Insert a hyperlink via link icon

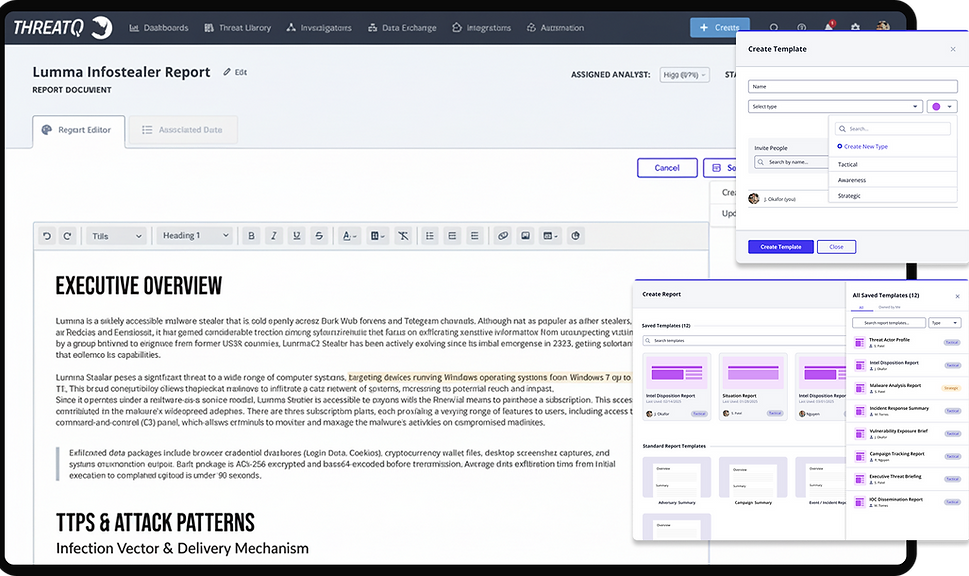coord(503,235)
